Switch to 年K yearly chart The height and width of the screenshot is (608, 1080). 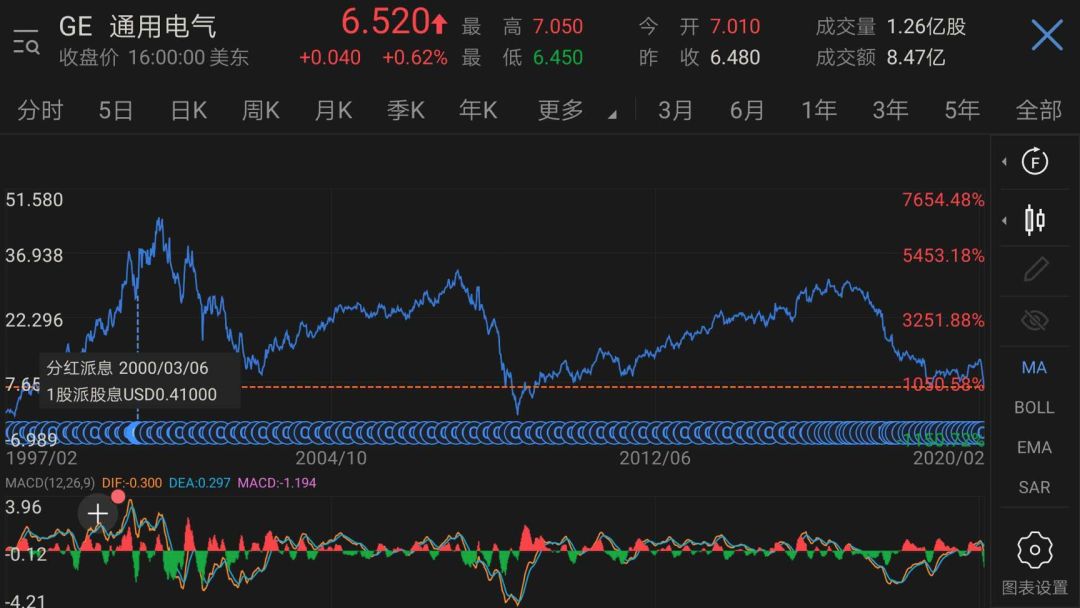477,110
